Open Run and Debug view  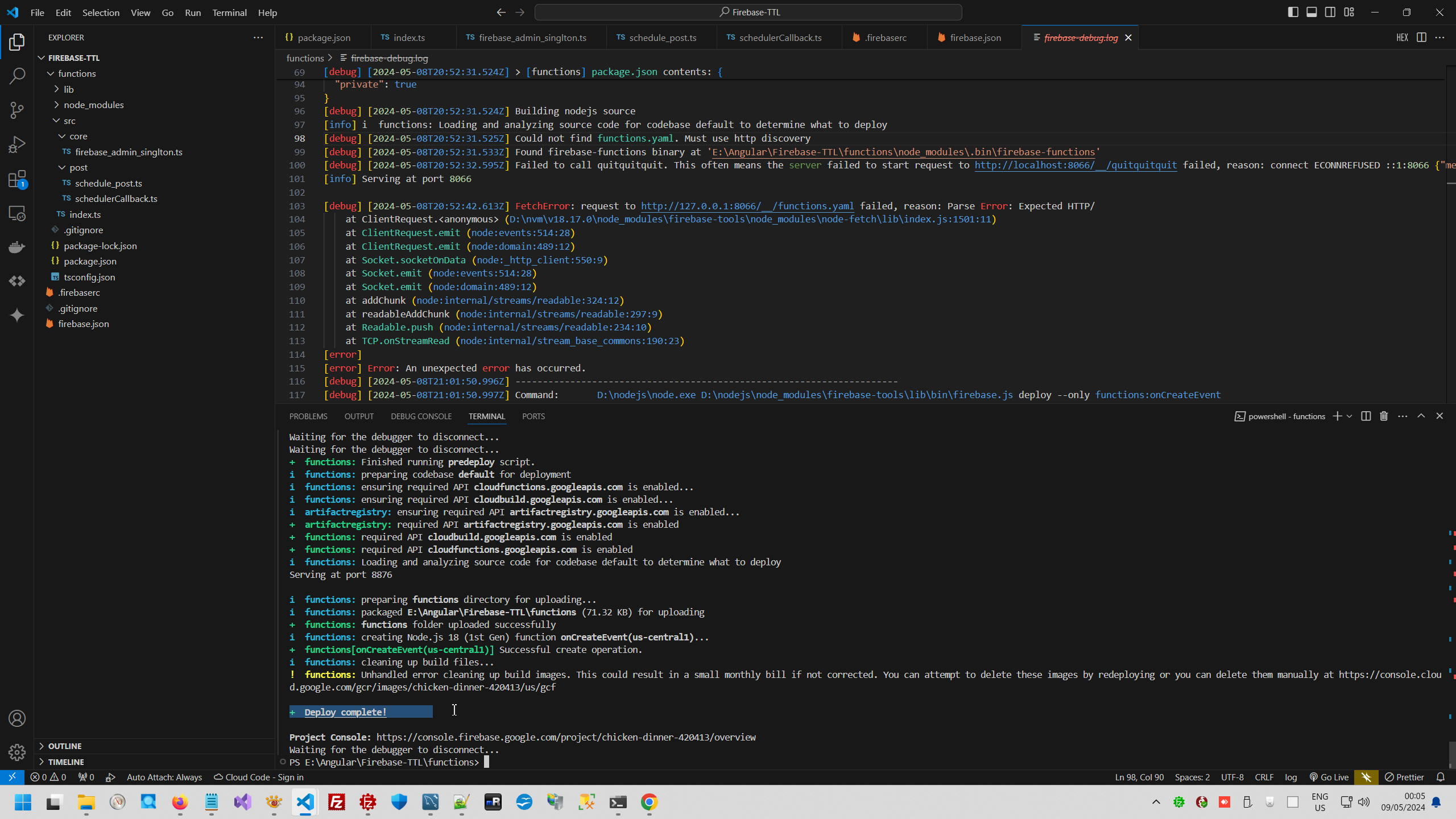[17, 144]
